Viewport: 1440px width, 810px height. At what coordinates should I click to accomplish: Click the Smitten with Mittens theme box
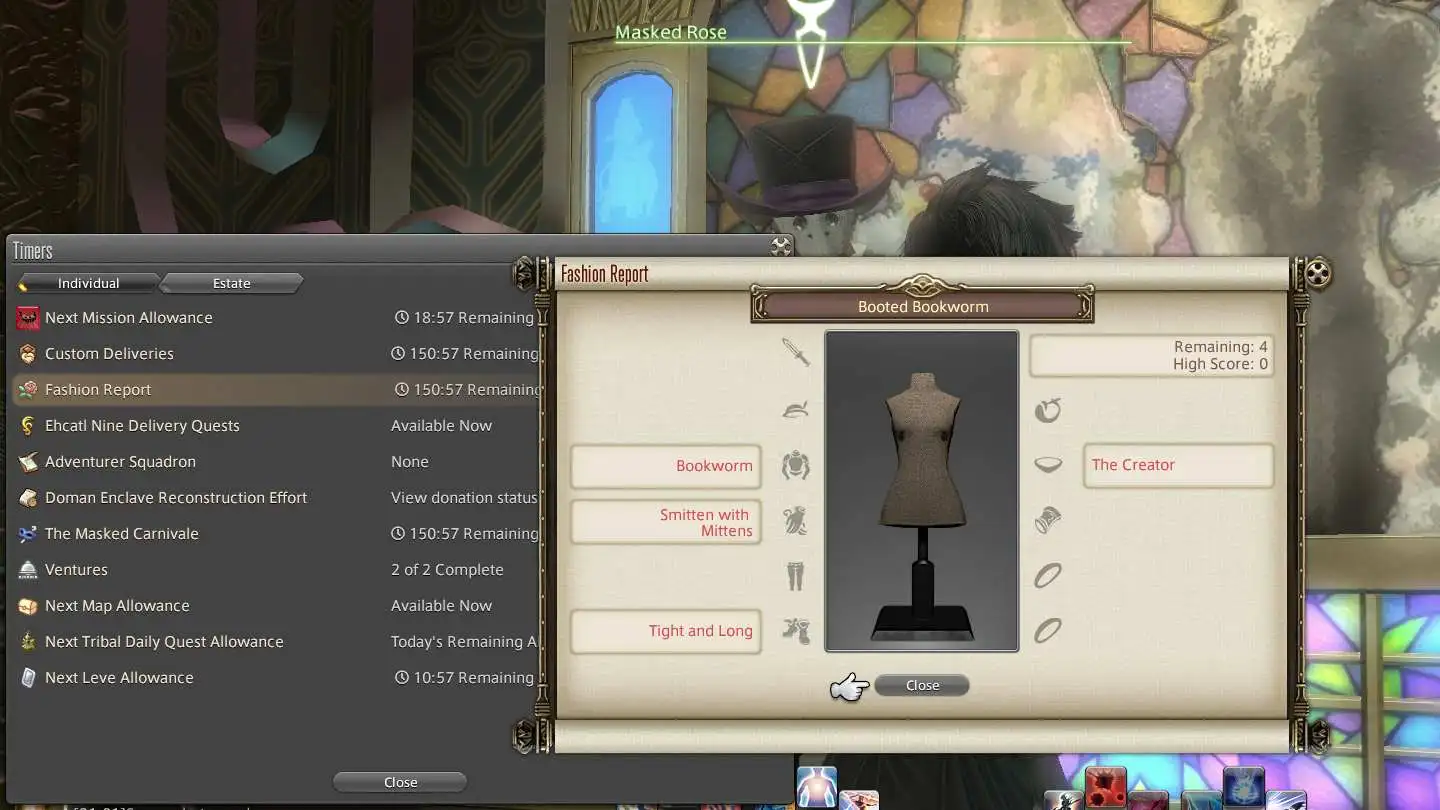pyautogui.click(x=666, y=522)
